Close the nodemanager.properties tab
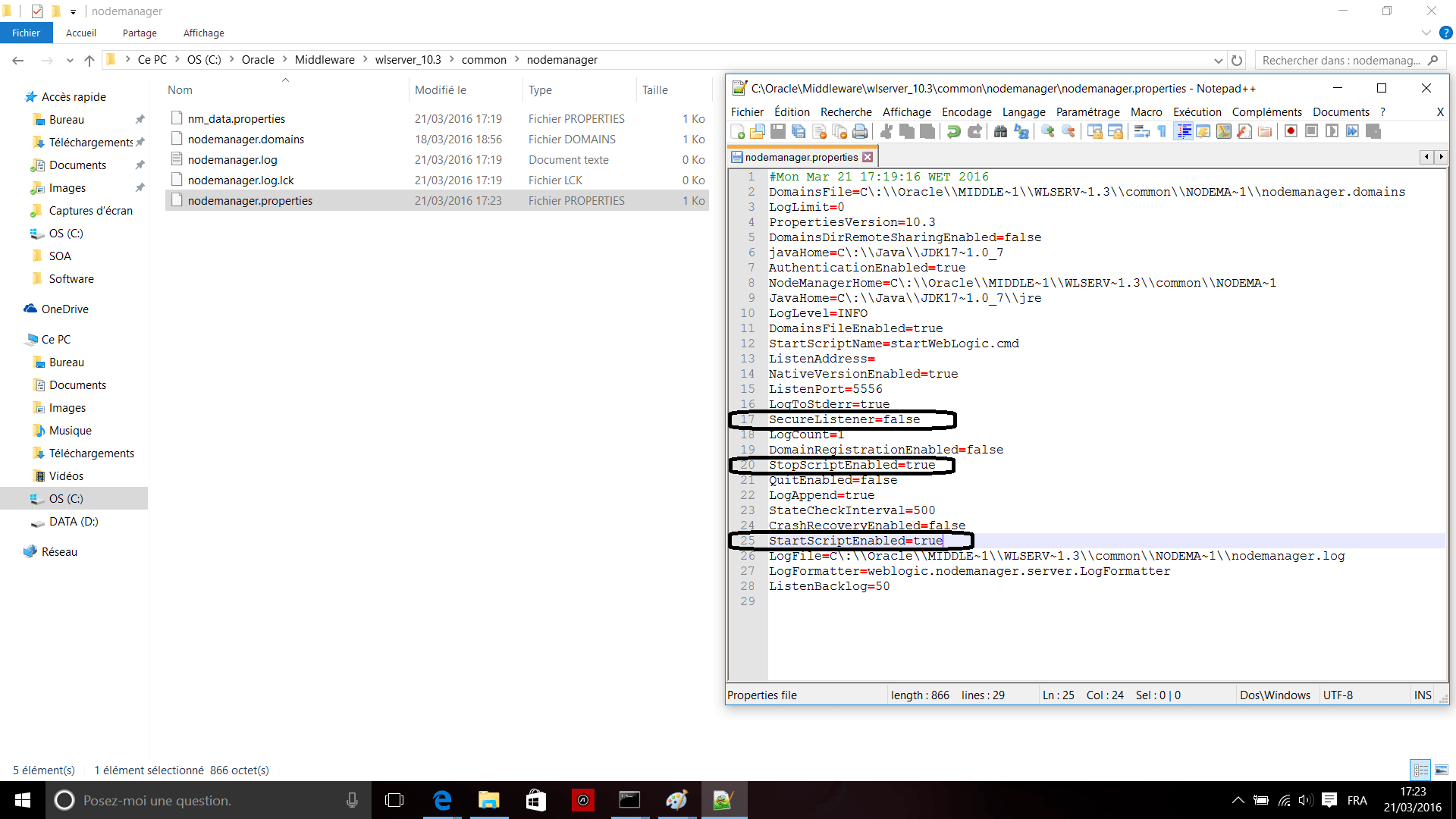Screen dimensions: 1456x819 click(x=868, y=157)
